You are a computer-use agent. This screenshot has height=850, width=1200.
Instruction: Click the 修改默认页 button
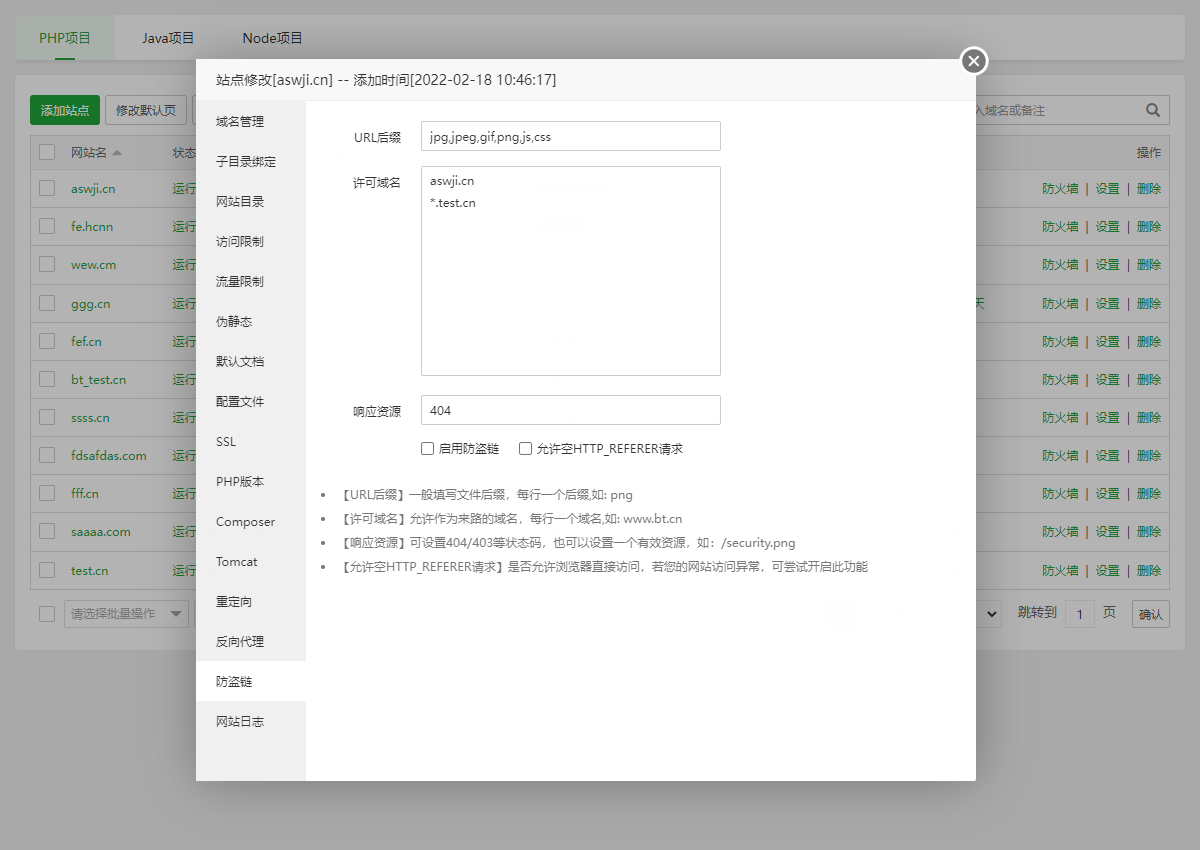(x=145, y=110)
